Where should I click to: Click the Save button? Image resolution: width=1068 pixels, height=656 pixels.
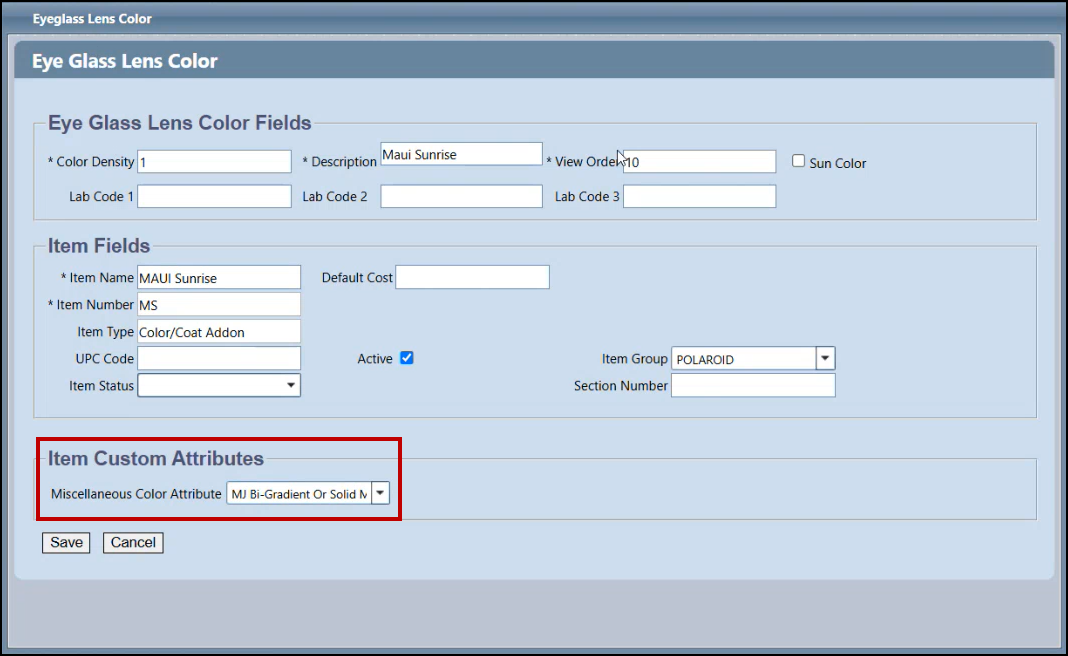66,542
